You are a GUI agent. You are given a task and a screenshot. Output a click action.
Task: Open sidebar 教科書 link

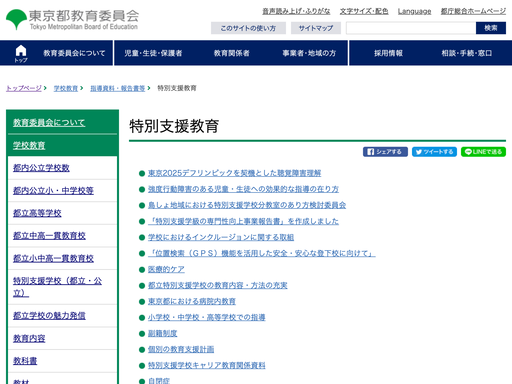[x=25, y=361]
